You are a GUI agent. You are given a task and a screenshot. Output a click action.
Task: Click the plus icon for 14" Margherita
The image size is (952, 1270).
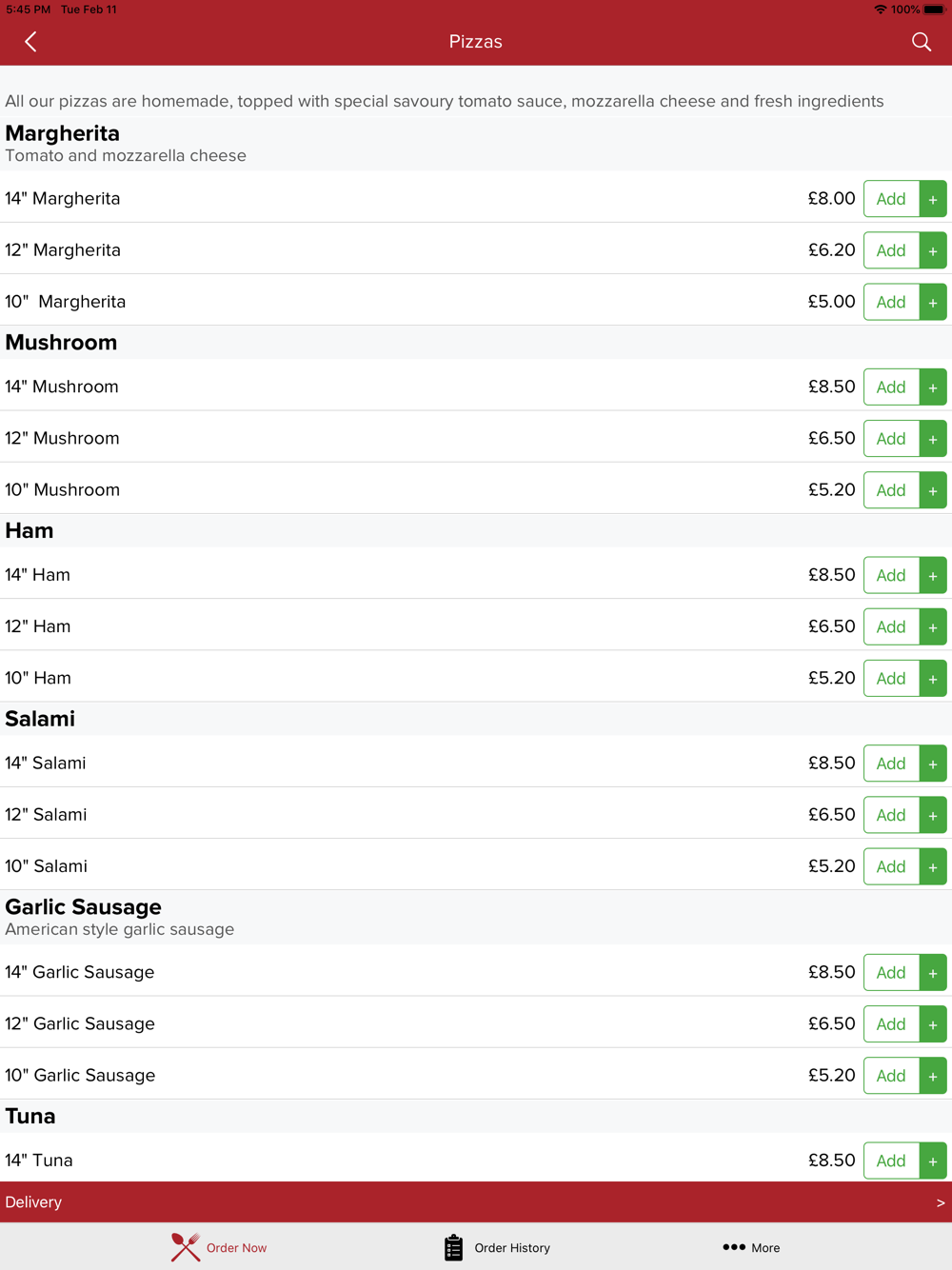pyautogui.click(x=933, y=199)
